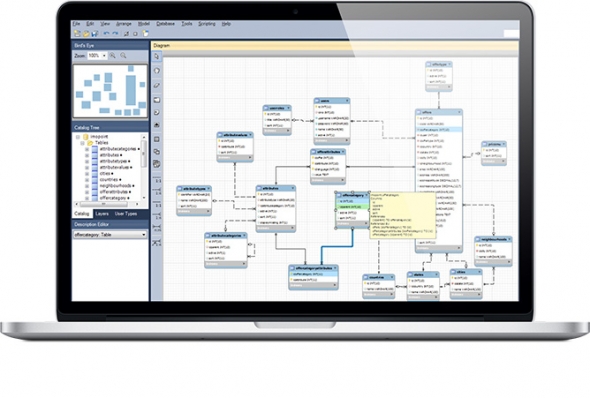The image size is (590, 398).
Task: Select the hand pan tool
Action: point(157,71)
